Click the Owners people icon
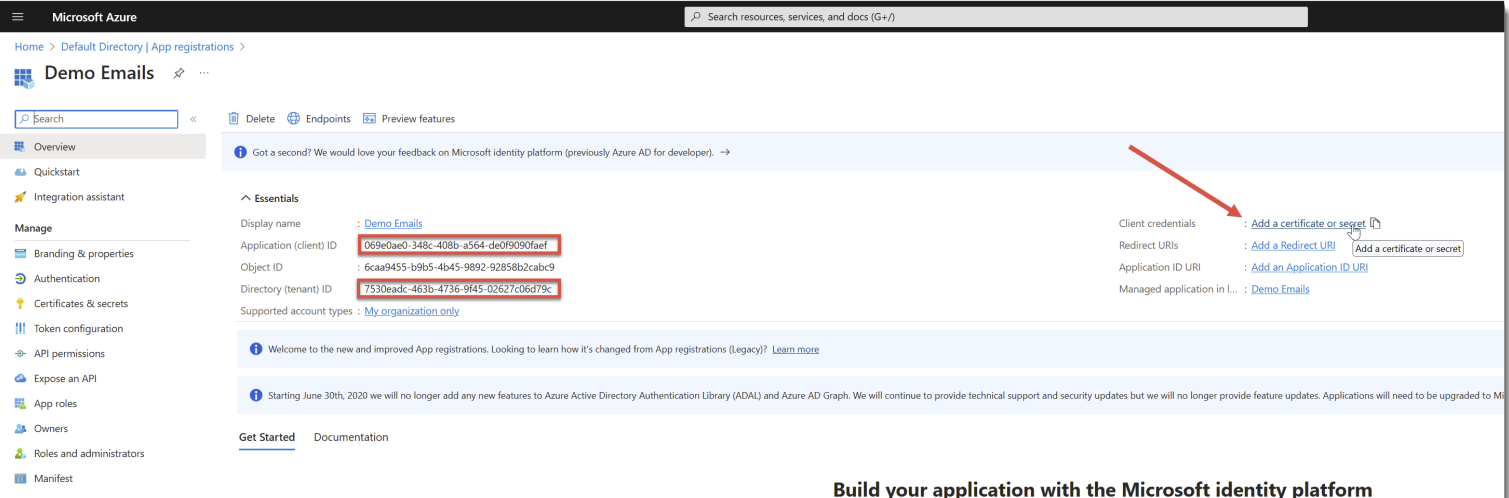This screenshot has width=1509, height=498. pyautogui.click(x=20, y=429)
